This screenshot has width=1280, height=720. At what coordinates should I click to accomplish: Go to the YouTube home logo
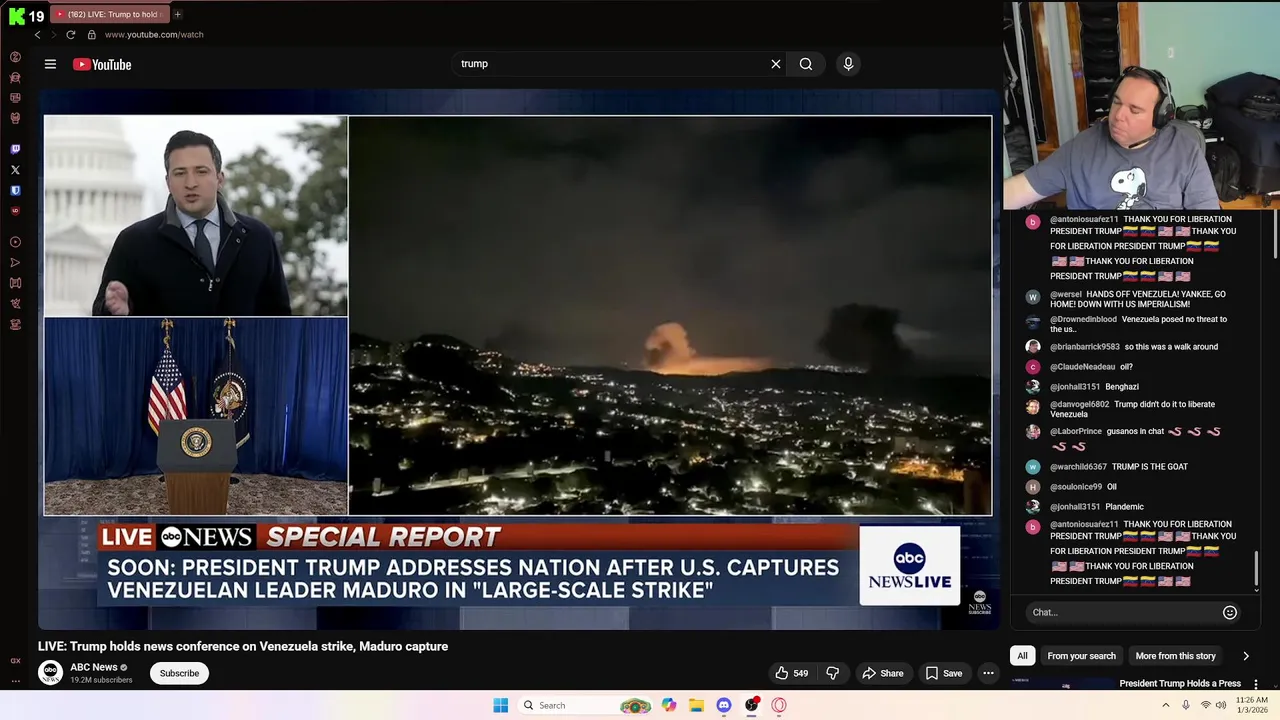point(102,64)
